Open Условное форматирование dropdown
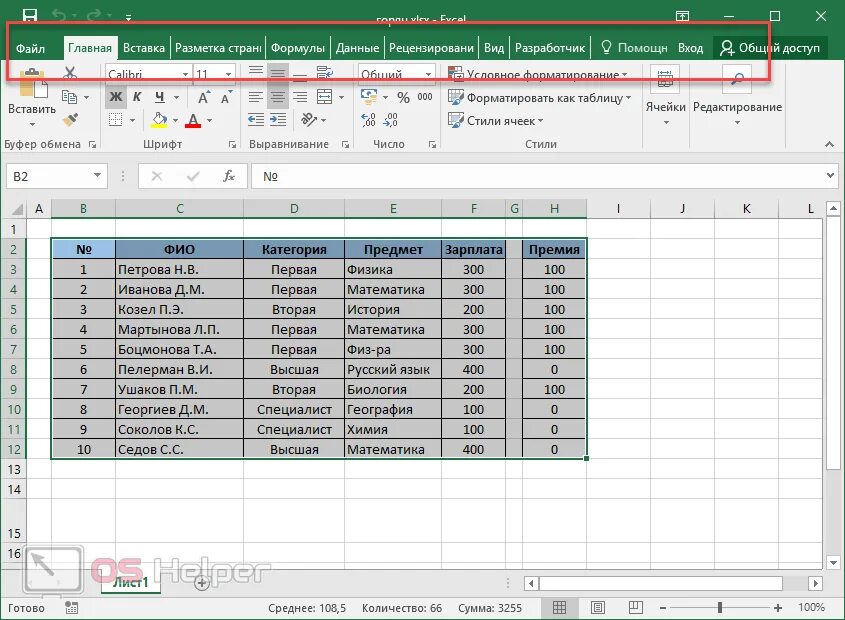845x620 pixels. click(x=538, y=74)
